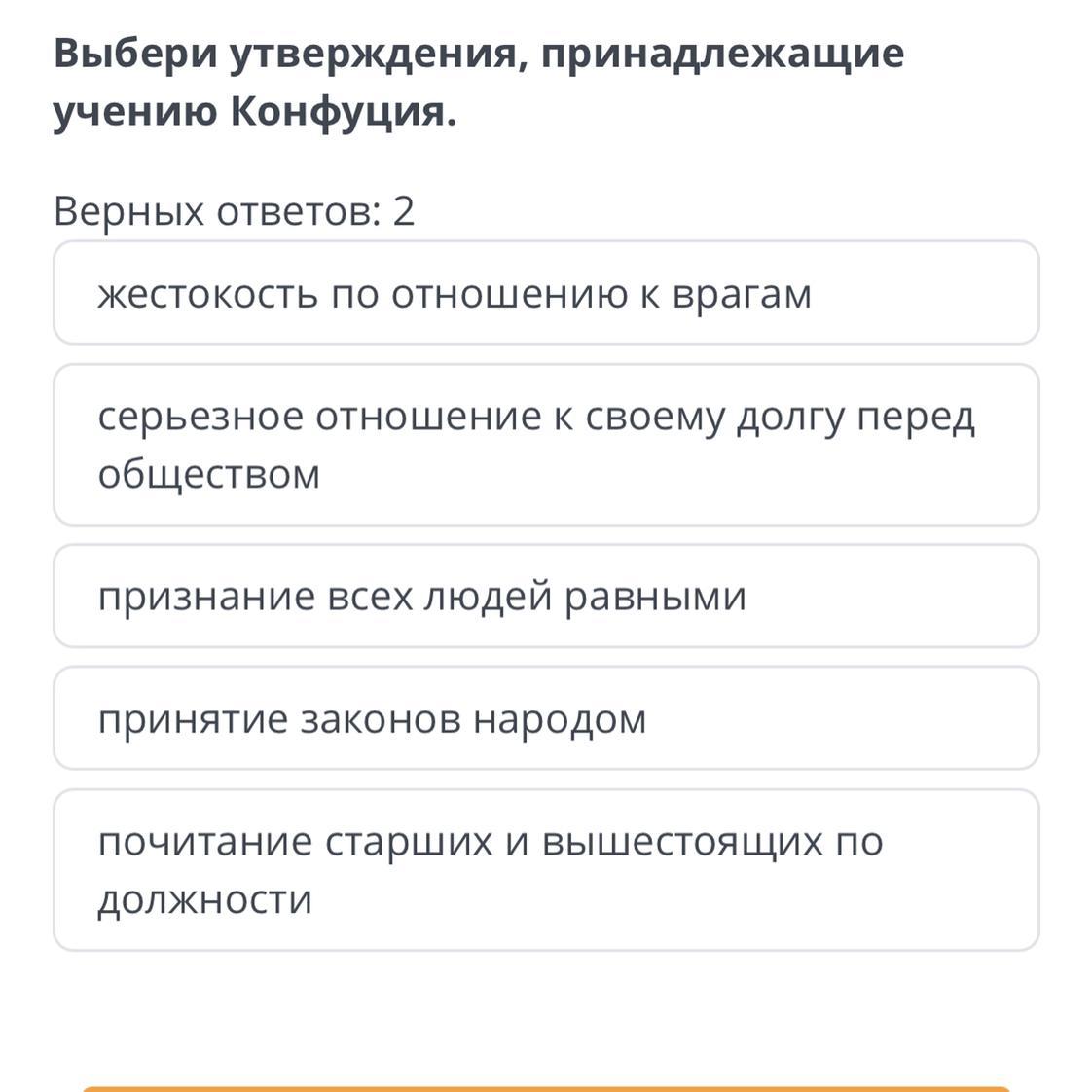Click the number "2" in the answers hint
This screenshot has height=1092, width=1092.
coord(404,210)
